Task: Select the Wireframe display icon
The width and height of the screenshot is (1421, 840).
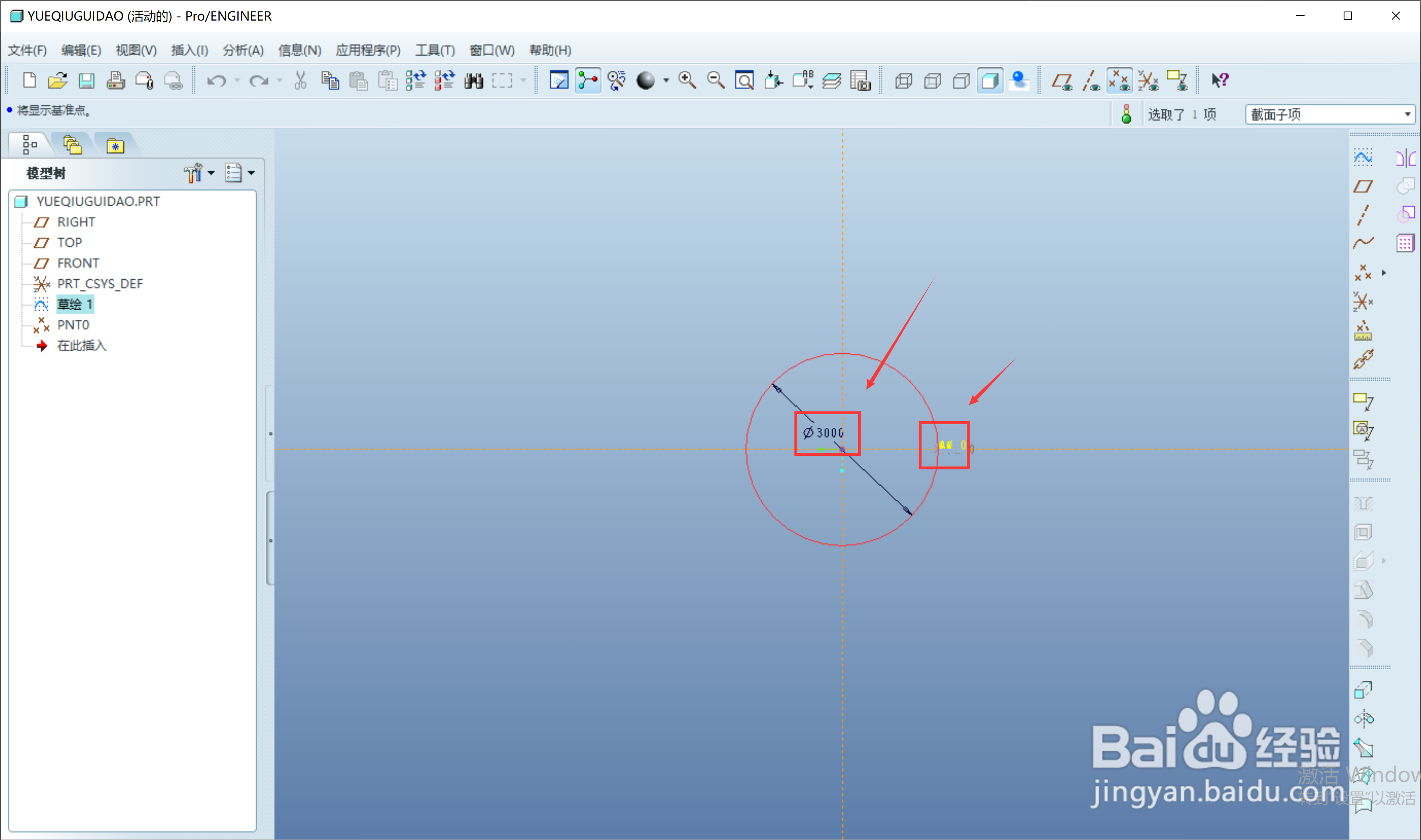Action: (x=903, y=80)
